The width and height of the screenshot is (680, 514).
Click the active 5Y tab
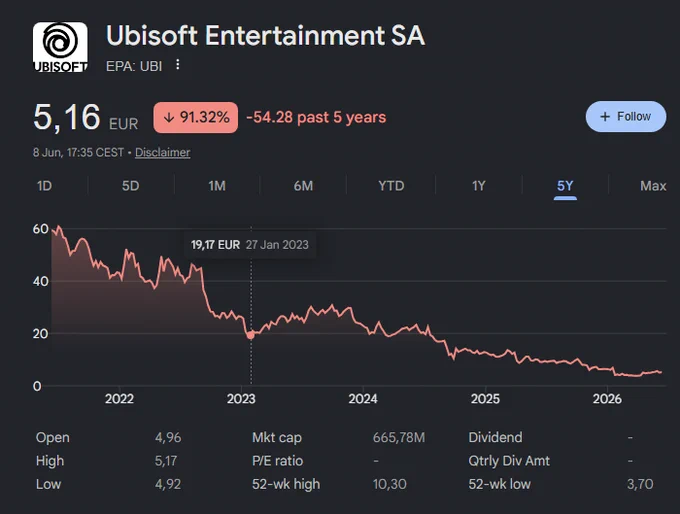point(565,187)
